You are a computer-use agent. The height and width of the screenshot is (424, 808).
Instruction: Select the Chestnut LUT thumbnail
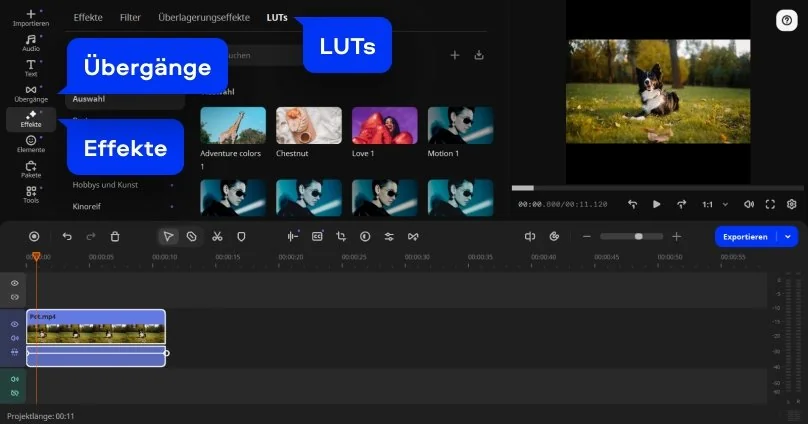tap(309, 125)
